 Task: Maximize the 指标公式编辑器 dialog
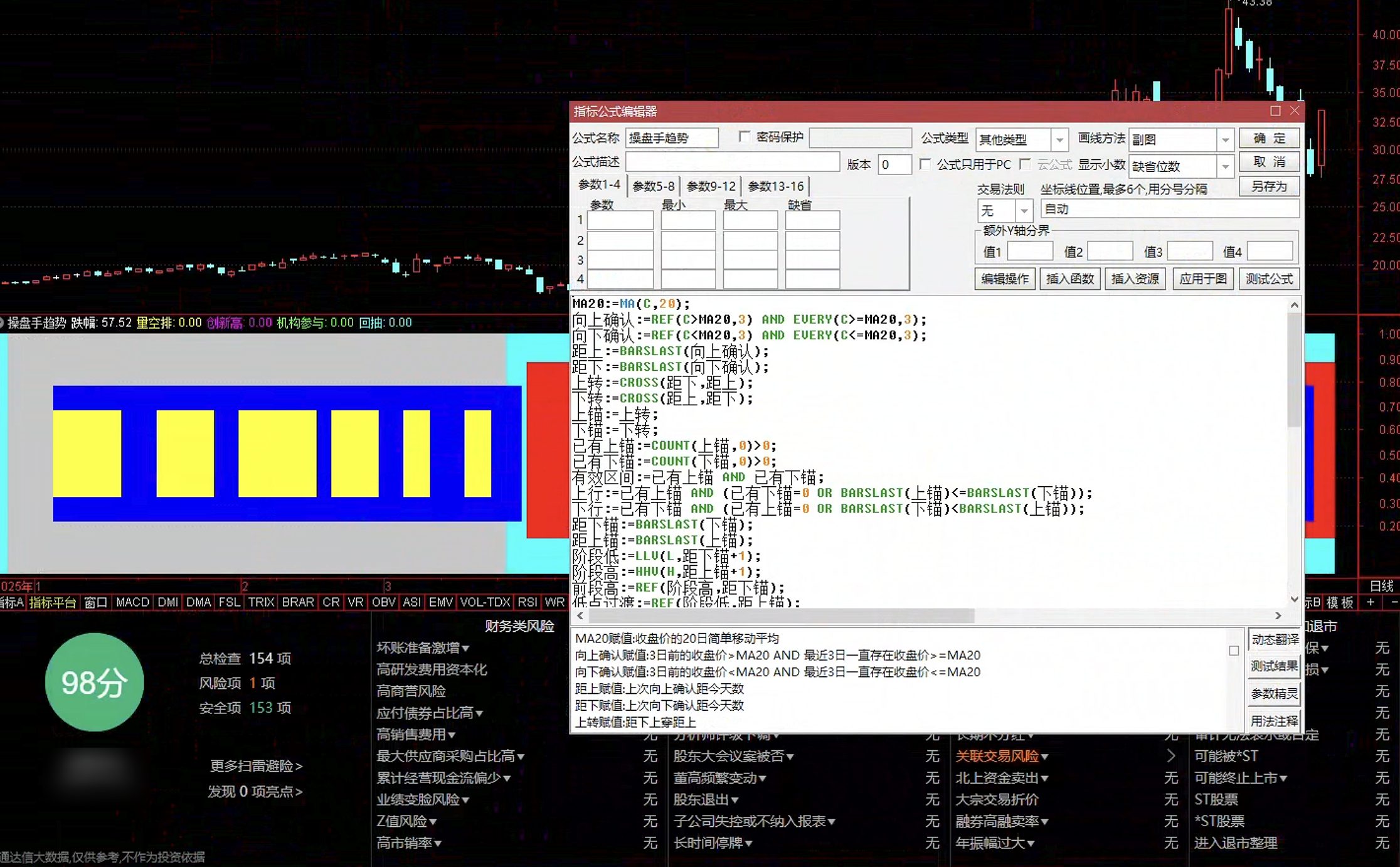pos(1275,111)
